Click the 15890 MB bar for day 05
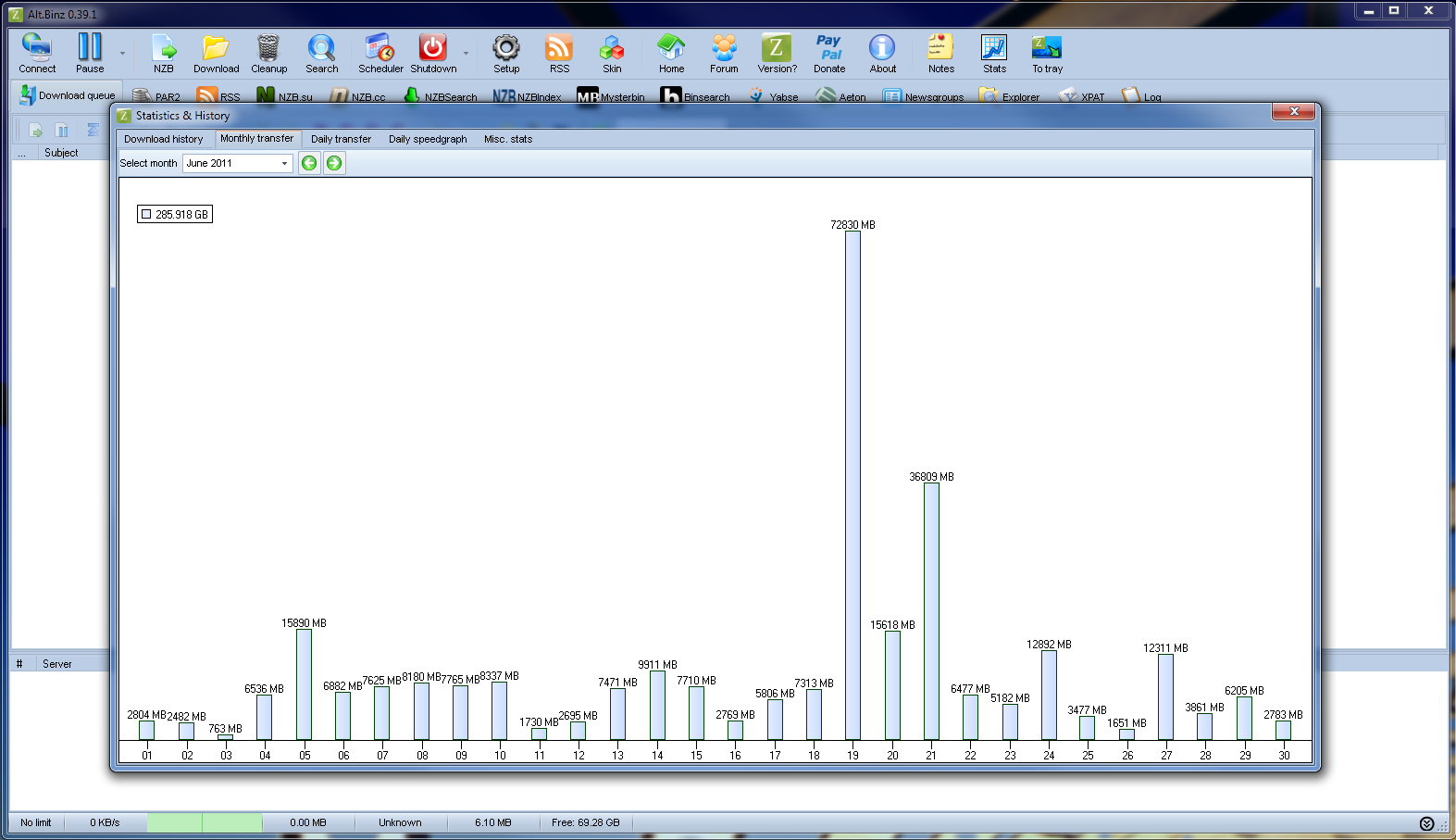1456x840 pixels. tap(304, 684)
